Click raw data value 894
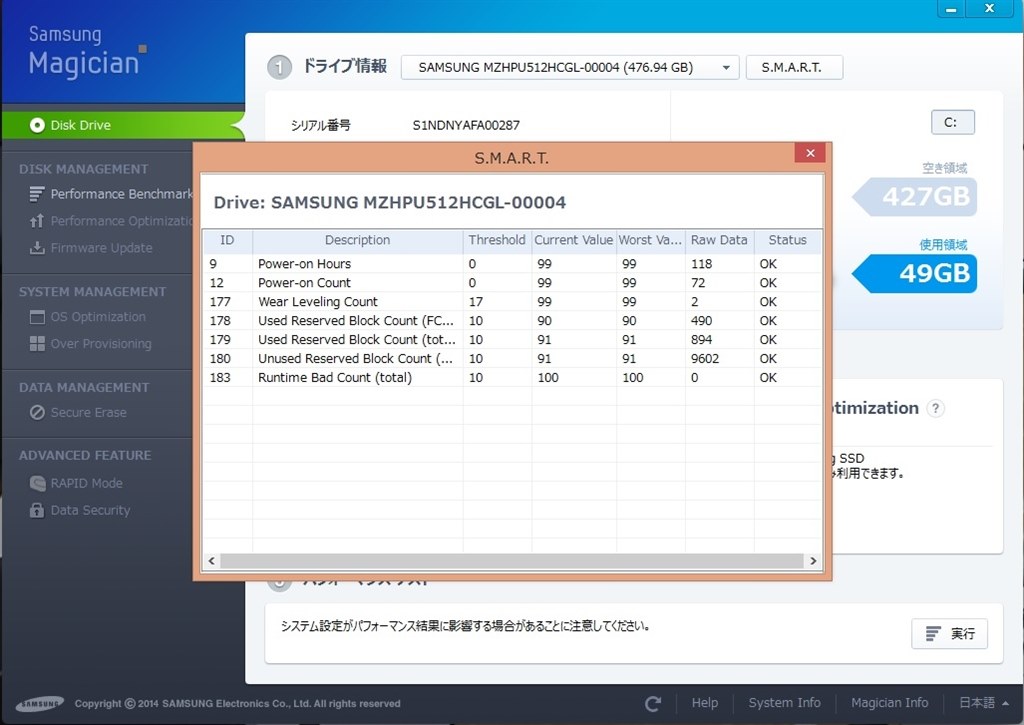Image resolution: width=1024 pixels, height=725 pixels. [x=701, y=340]
